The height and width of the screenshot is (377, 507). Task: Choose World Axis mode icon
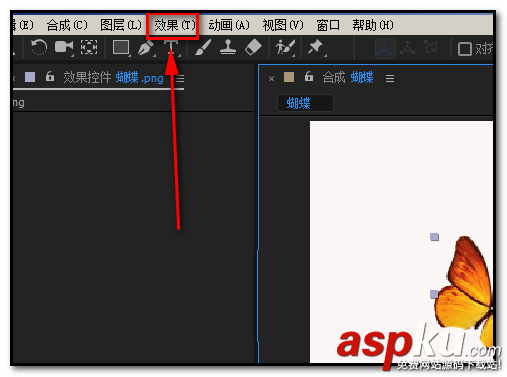(x=407, y=48)
